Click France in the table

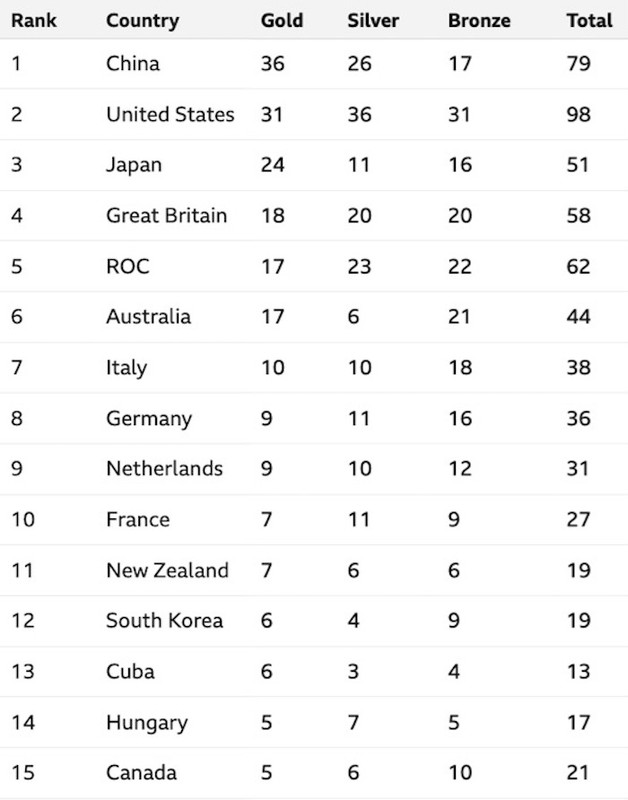[x=138, y=519]
